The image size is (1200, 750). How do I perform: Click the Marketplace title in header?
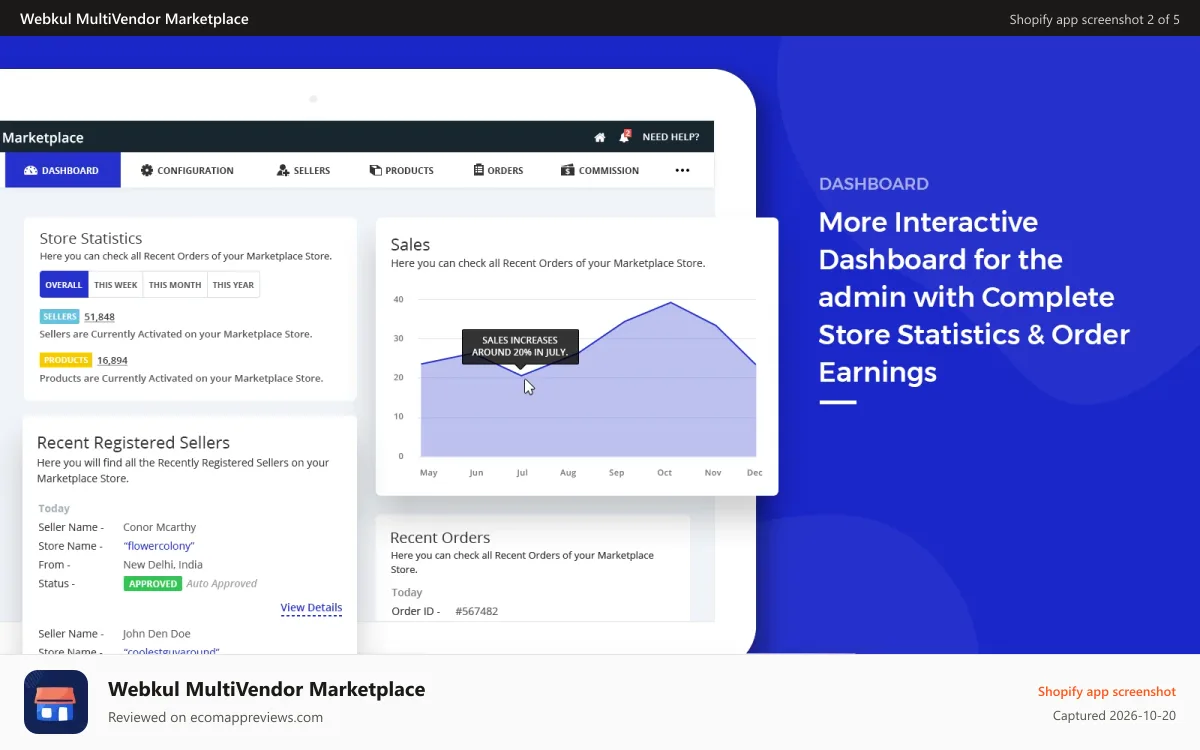(43, 138)
